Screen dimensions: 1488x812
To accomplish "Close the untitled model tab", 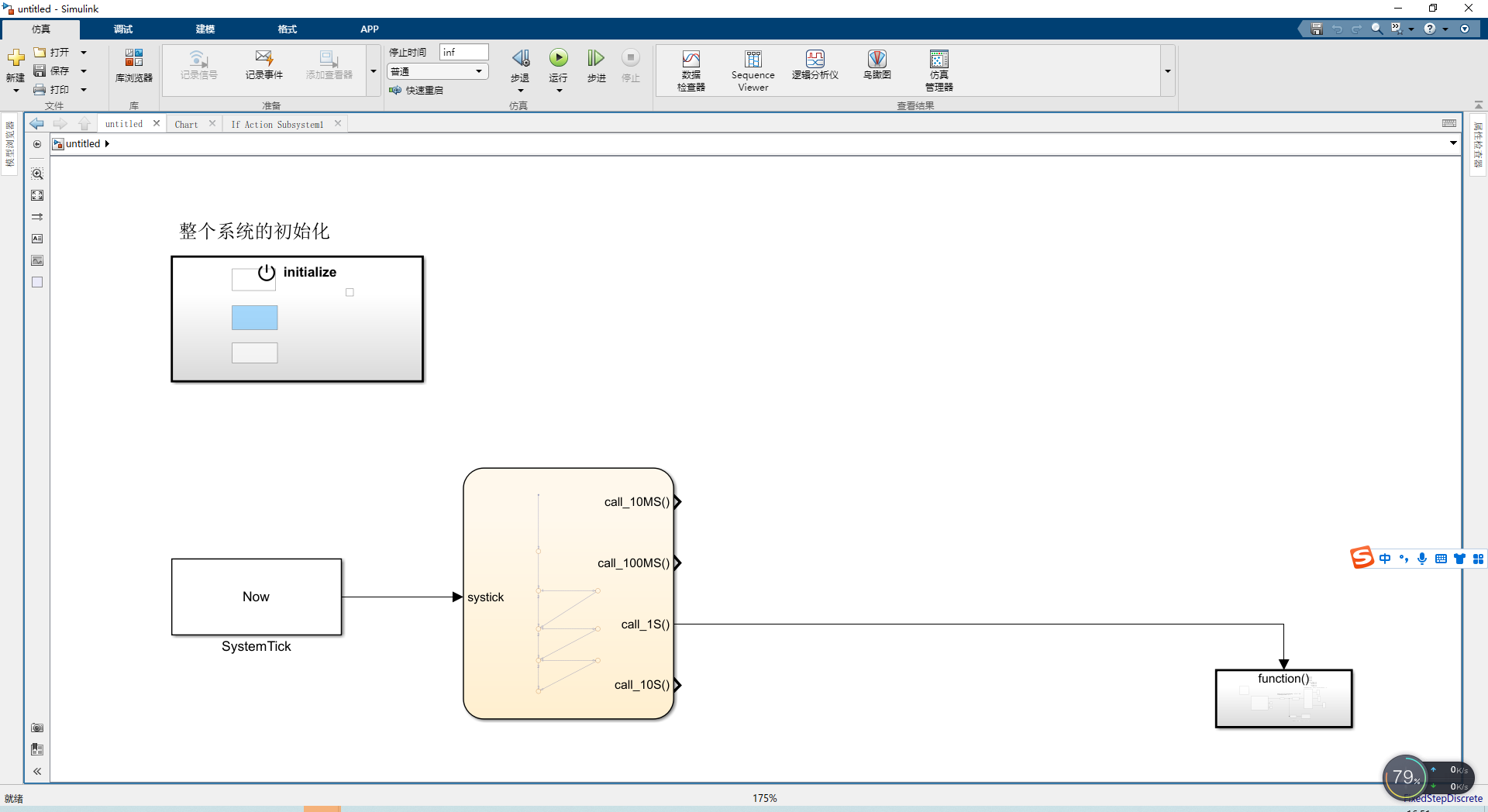I will click(x=157, y=123).
